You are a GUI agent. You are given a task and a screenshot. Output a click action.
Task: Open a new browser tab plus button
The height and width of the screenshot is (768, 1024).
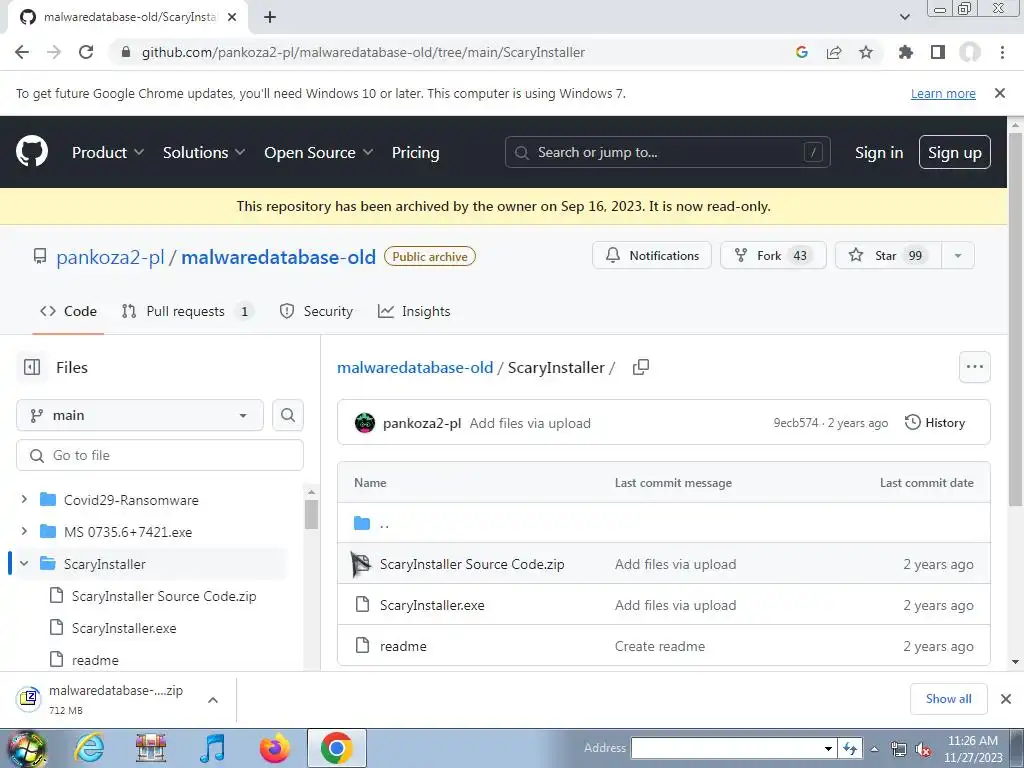click(270, 17)
